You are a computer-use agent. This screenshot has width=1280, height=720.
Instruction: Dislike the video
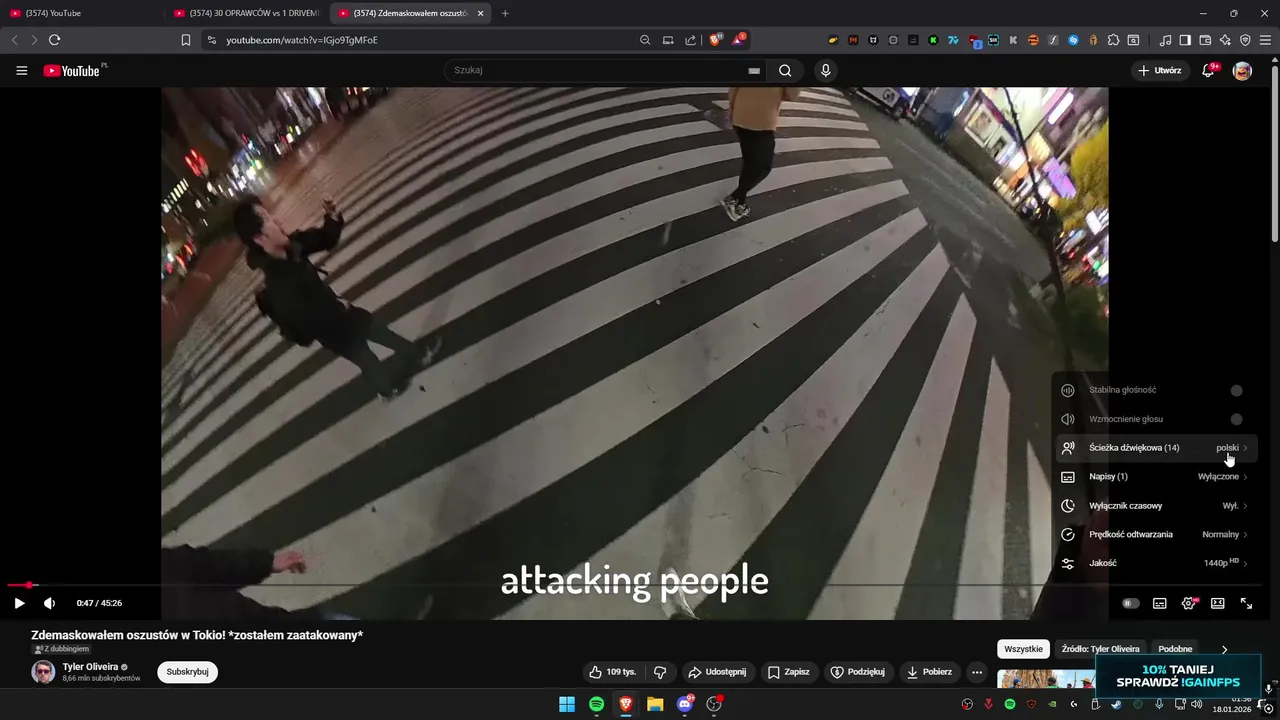click(x=660, y=672)
